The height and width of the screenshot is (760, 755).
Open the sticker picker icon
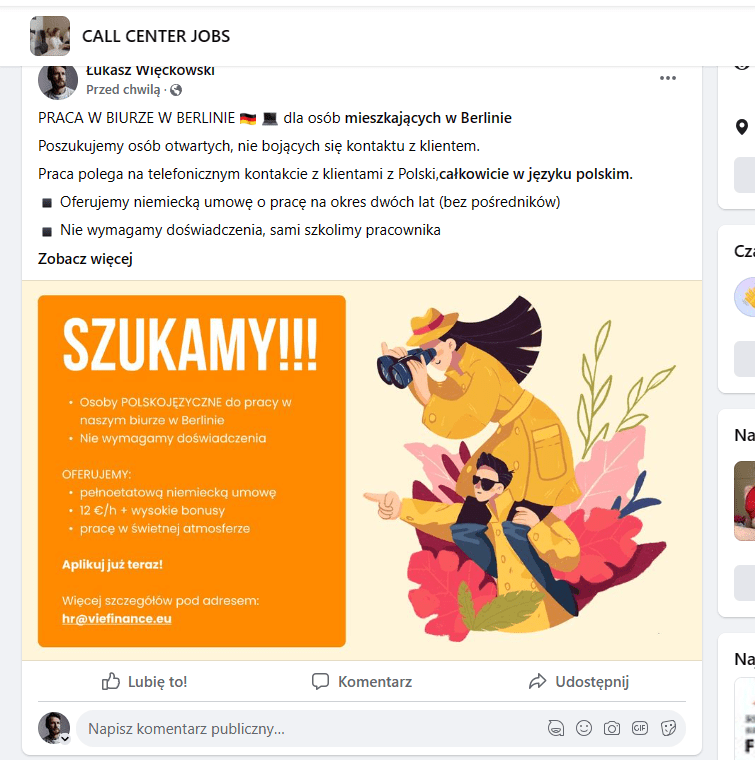click(668, 728)
